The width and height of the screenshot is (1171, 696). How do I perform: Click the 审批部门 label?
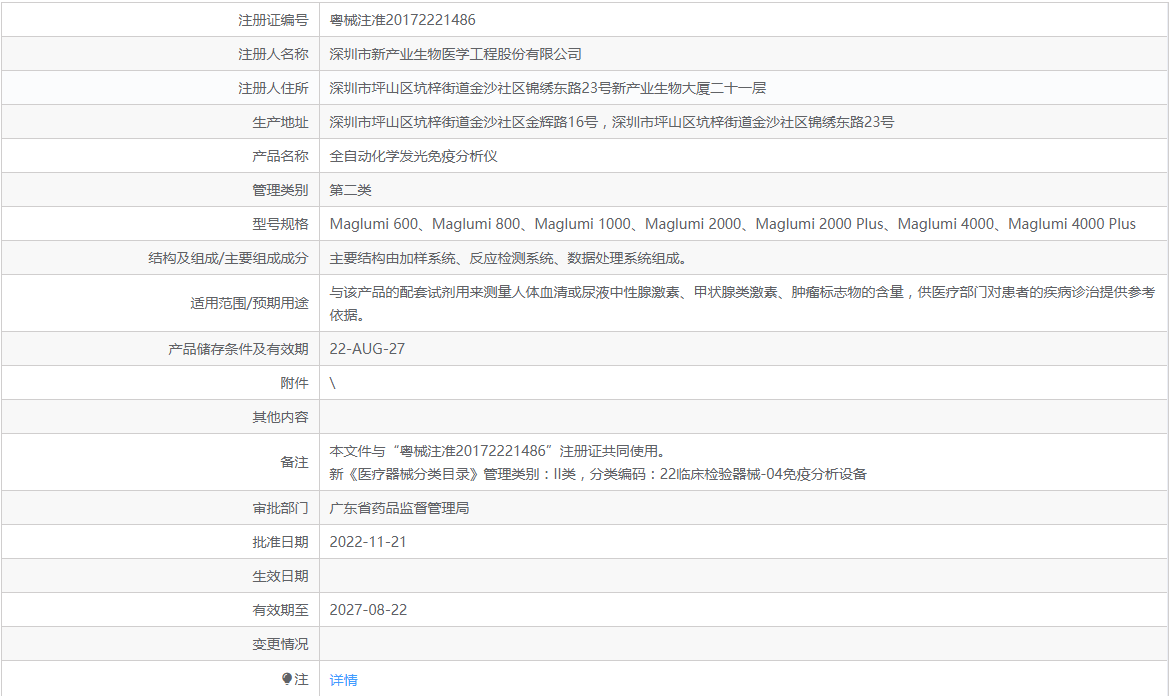point(280,508)
